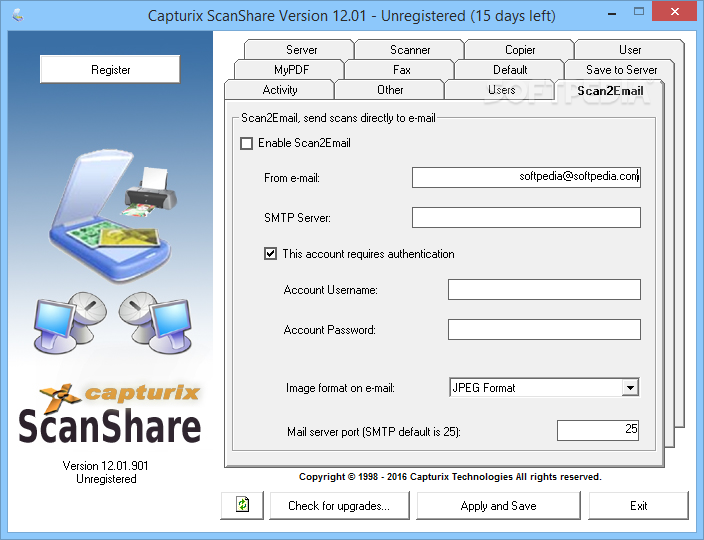Viewport: 704px width, 540px height.
Task: Click the SMTP Server input field
Action: (526, 217)
